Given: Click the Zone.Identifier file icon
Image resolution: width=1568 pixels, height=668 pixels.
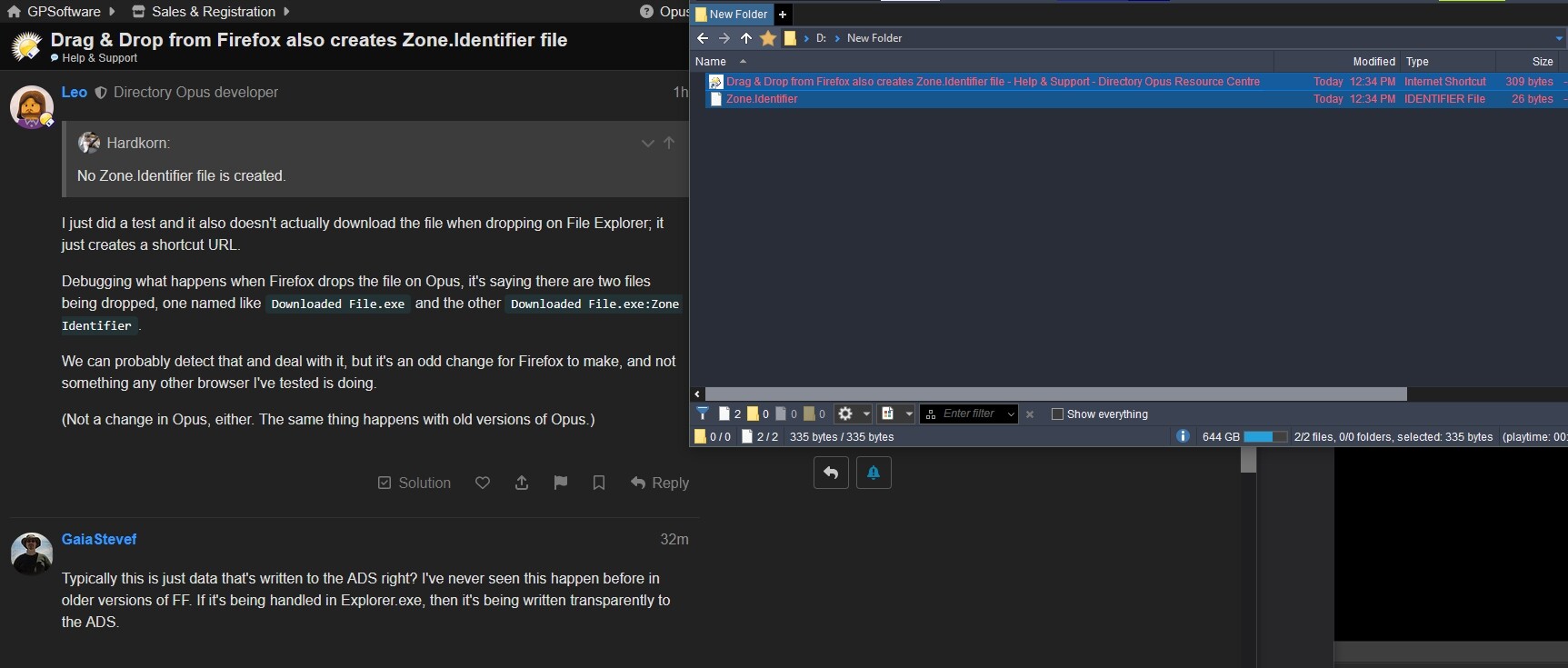Looking at the screenshot, I should coord(715,99).
